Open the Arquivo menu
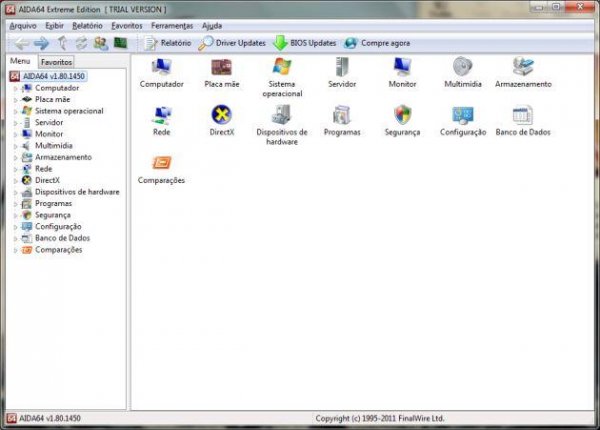This screenshot has height=430, width=600. click(x=23, y=26)
